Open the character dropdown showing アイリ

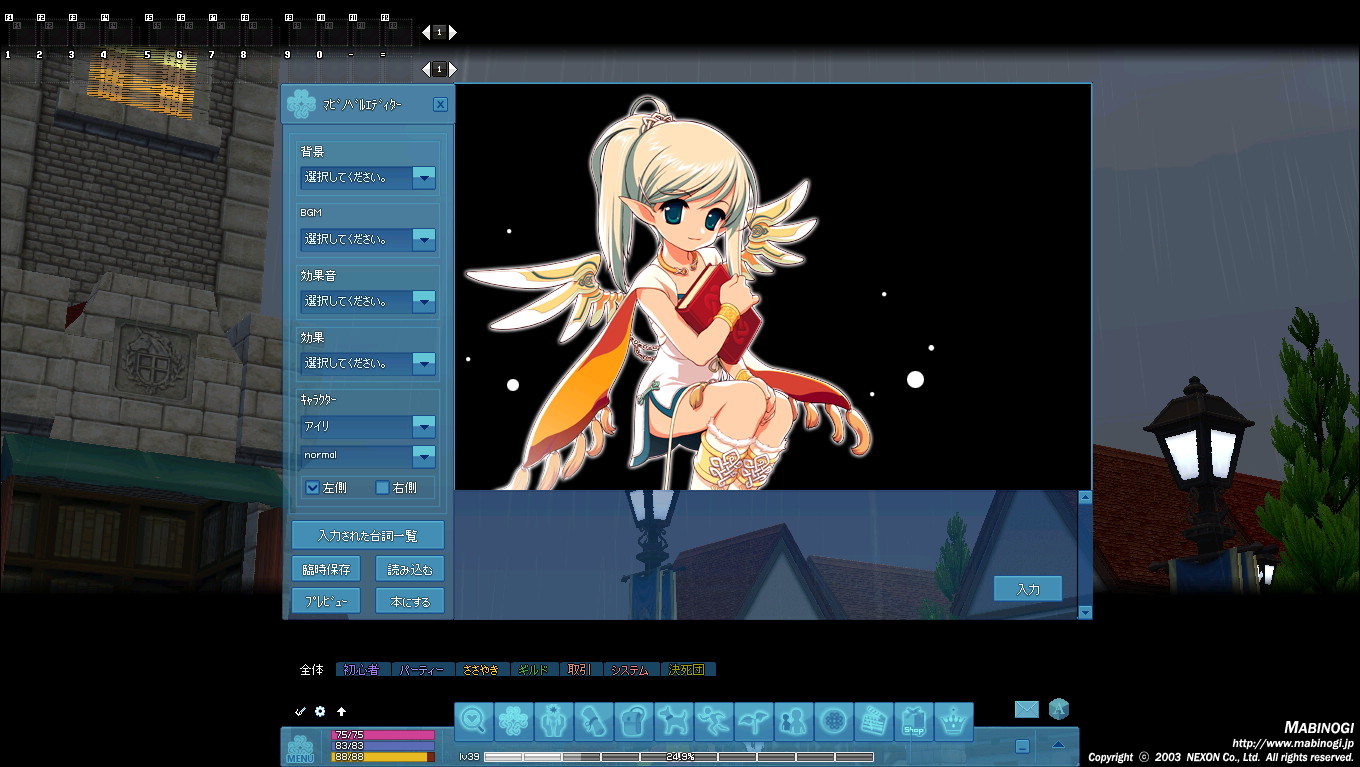click(368, 426)
